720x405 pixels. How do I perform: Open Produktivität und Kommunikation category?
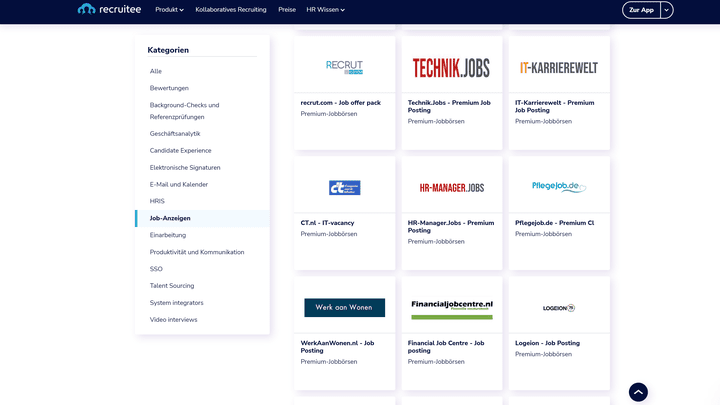[197, 252]
